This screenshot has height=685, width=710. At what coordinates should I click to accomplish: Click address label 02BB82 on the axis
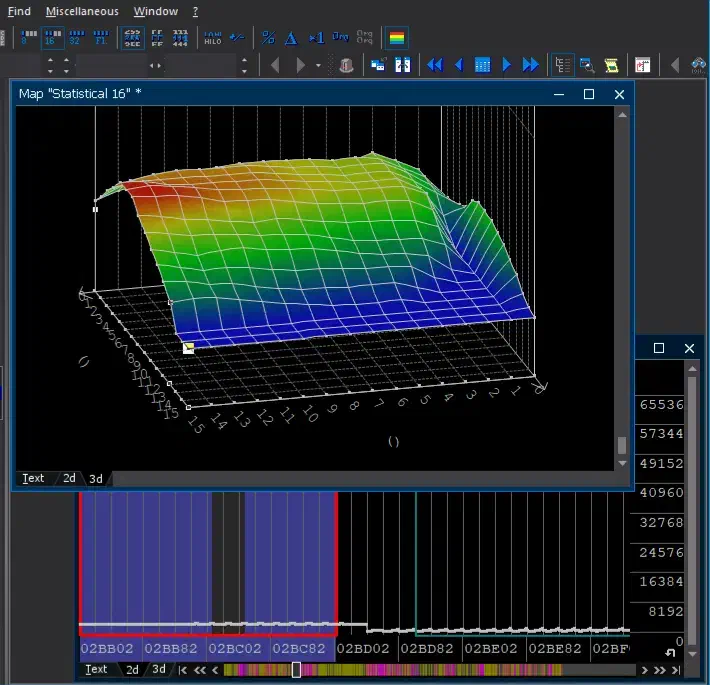pos(171,648)
